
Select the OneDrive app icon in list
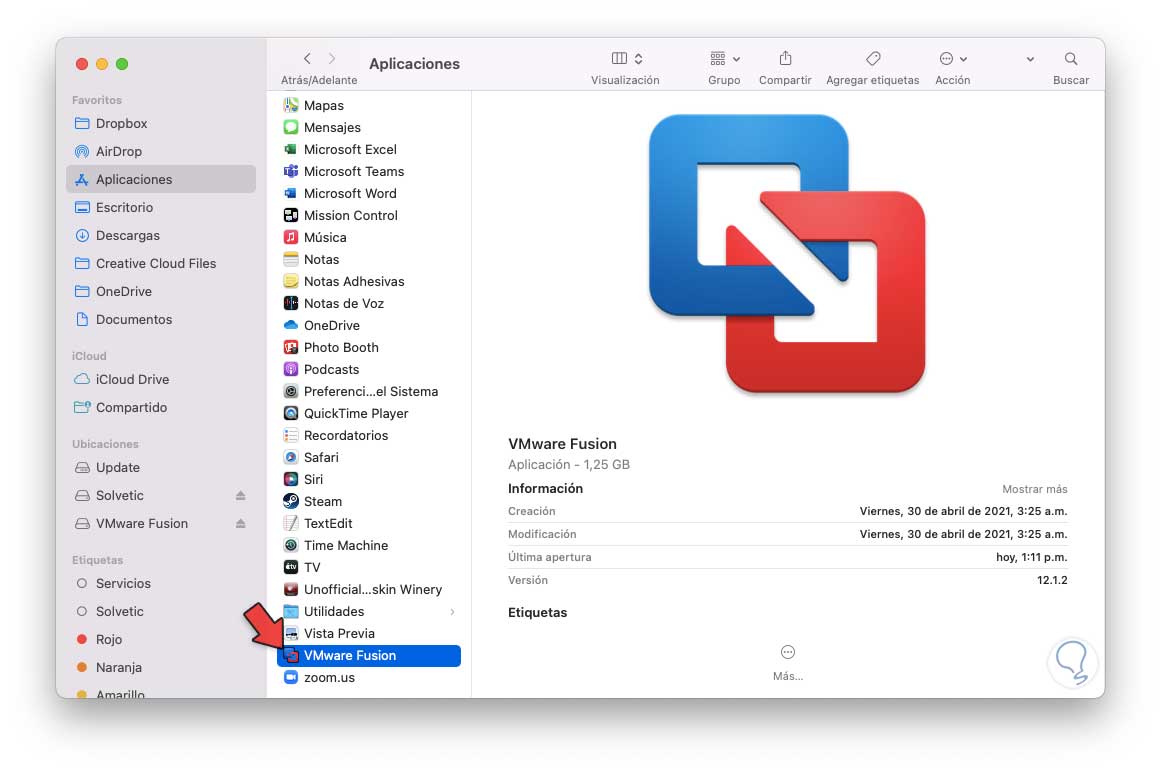(x=291, y=326)
